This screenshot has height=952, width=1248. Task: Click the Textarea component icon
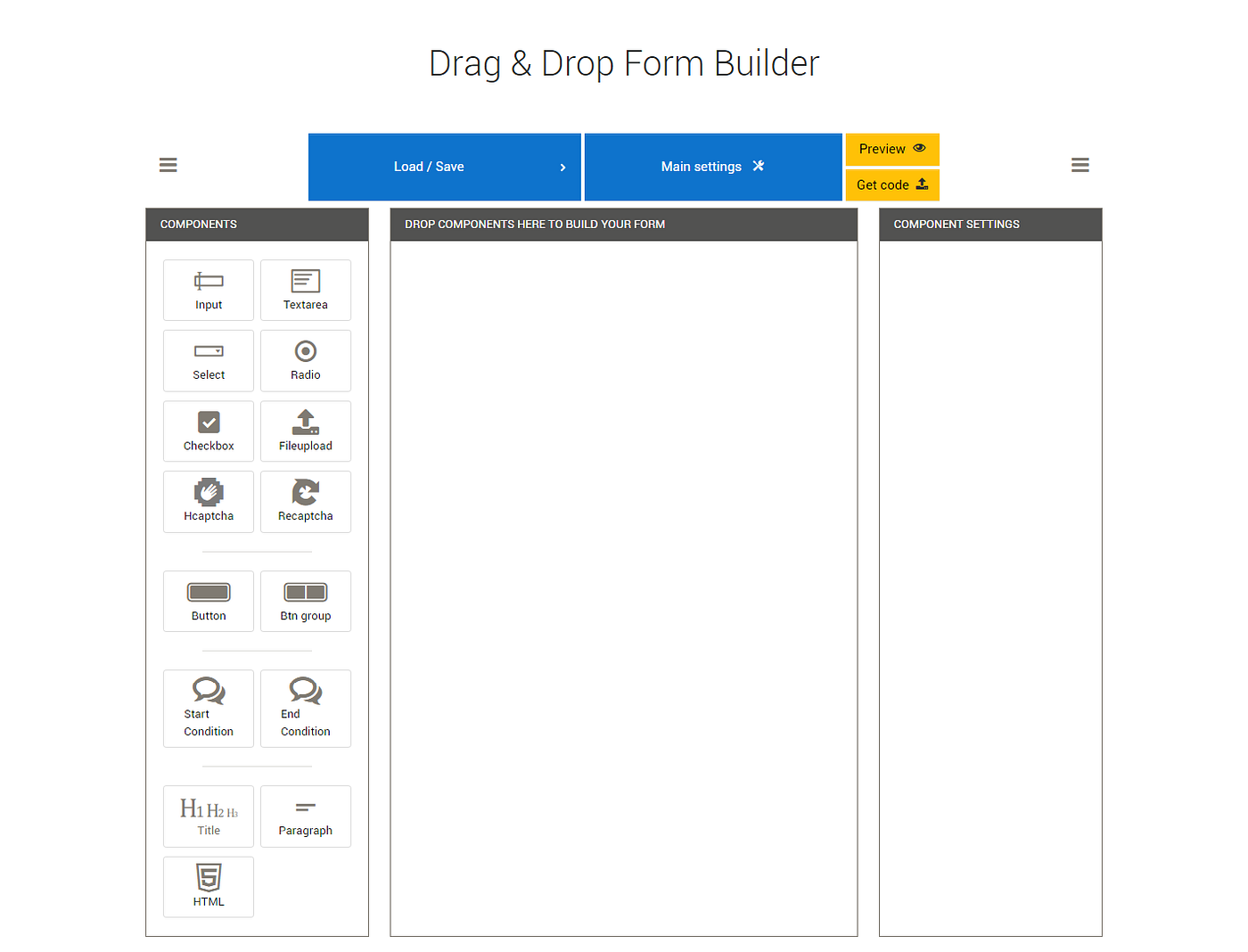click(305, 290)
